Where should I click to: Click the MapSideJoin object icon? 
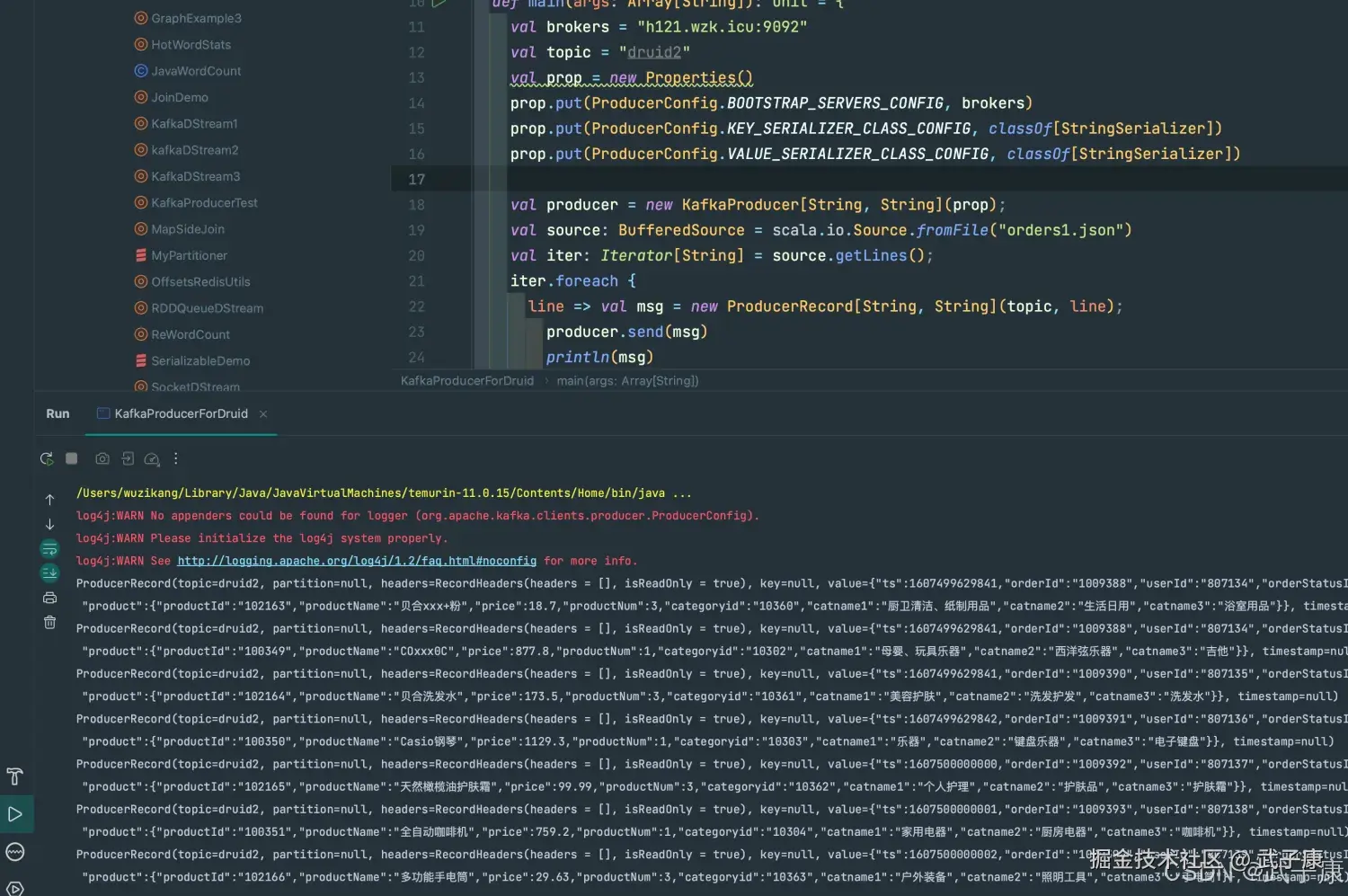141,229
